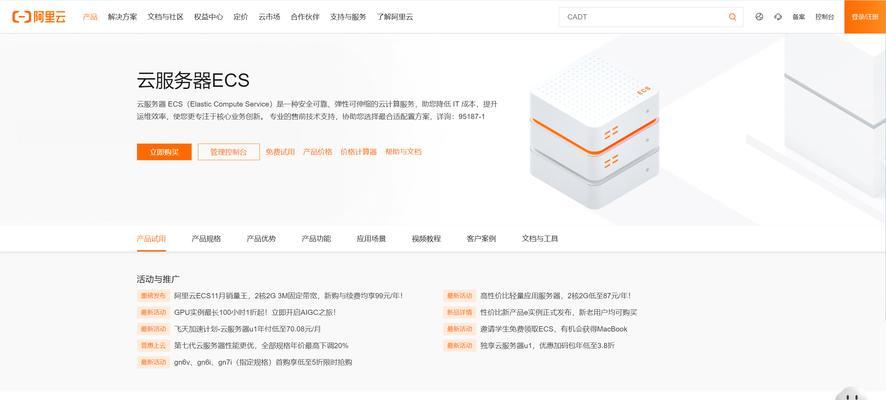Click the 备案 link in header
This screenshot has width=886, height=400.
pyautogui.click(x=798, y=17)
